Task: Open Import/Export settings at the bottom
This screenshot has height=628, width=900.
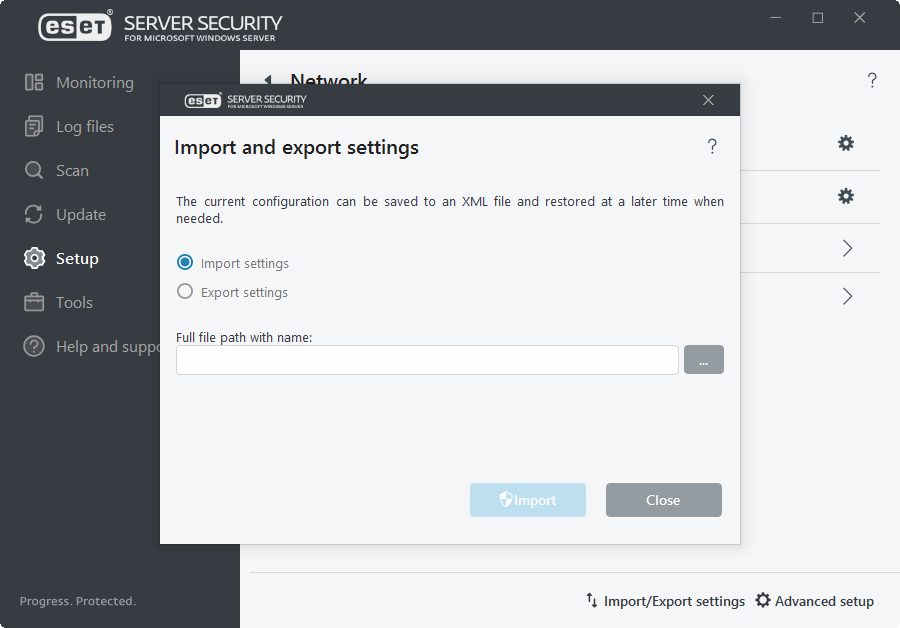Action: 664,600
